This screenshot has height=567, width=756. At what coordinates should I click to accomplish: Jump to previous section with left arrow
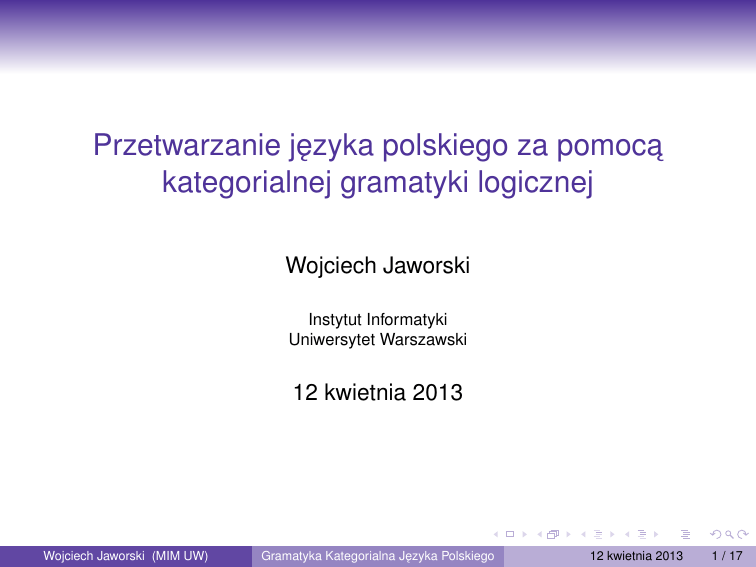(628, 533)
